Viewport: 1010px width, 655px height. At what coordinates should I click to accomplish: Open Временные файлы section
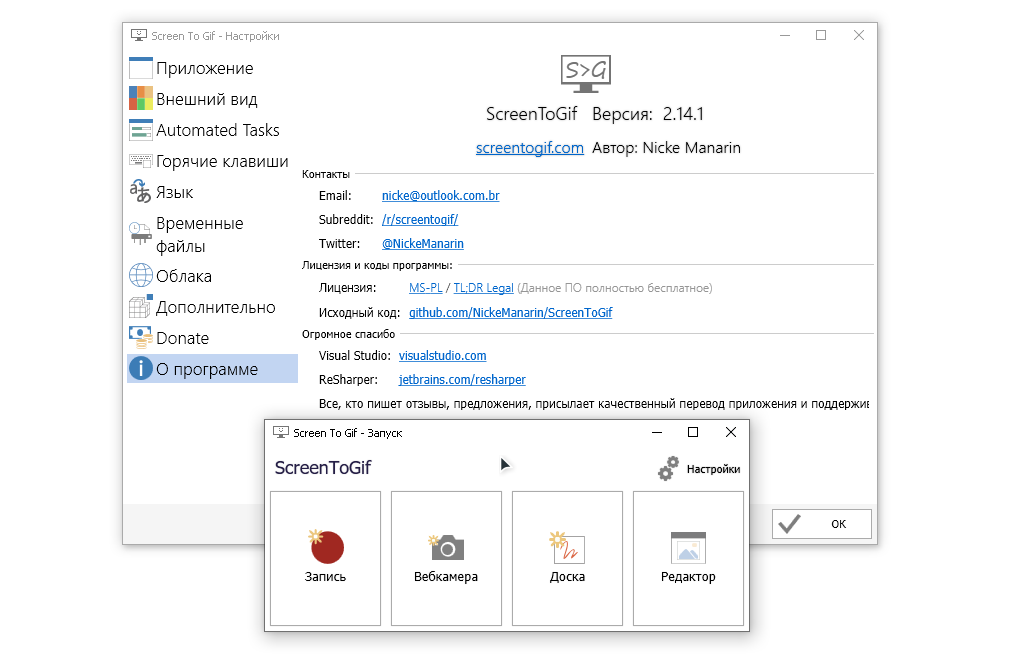point(200,234)
